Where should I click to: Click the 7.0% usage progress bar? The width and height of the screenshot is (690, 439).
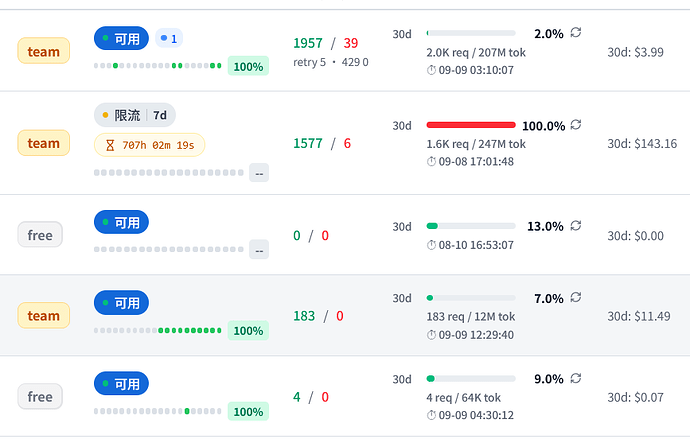coord(471,298)
